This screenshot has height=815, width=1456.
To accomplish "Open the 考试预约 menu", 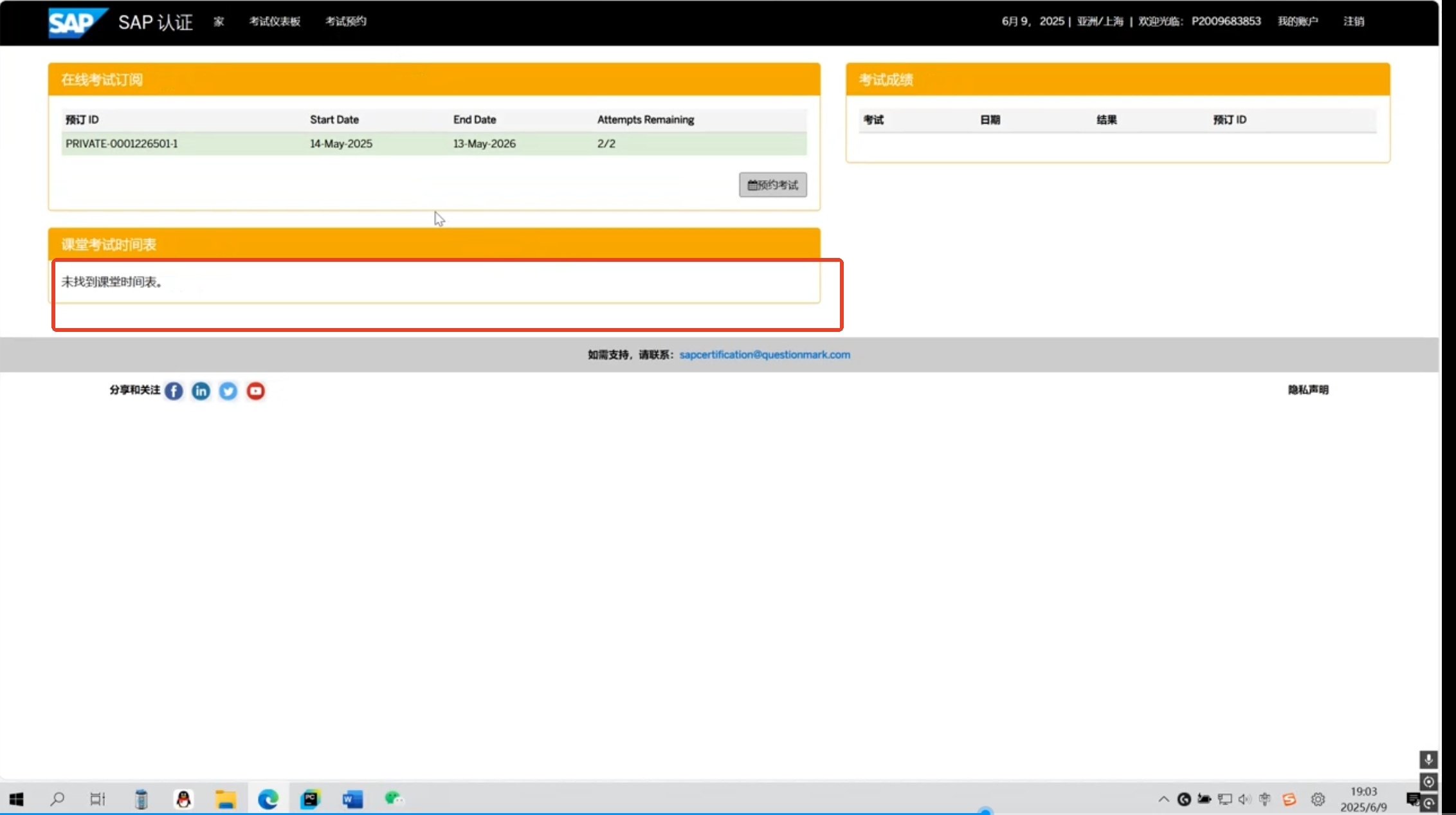I will 345,21.
